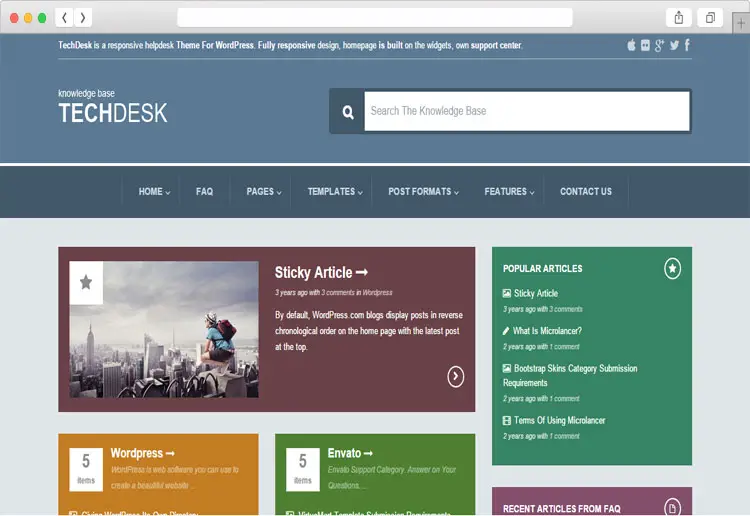This screenshot has width=750, height=516.
Task: Open Bootstrap Skins Category Submission Requirements
Action: 570,375
